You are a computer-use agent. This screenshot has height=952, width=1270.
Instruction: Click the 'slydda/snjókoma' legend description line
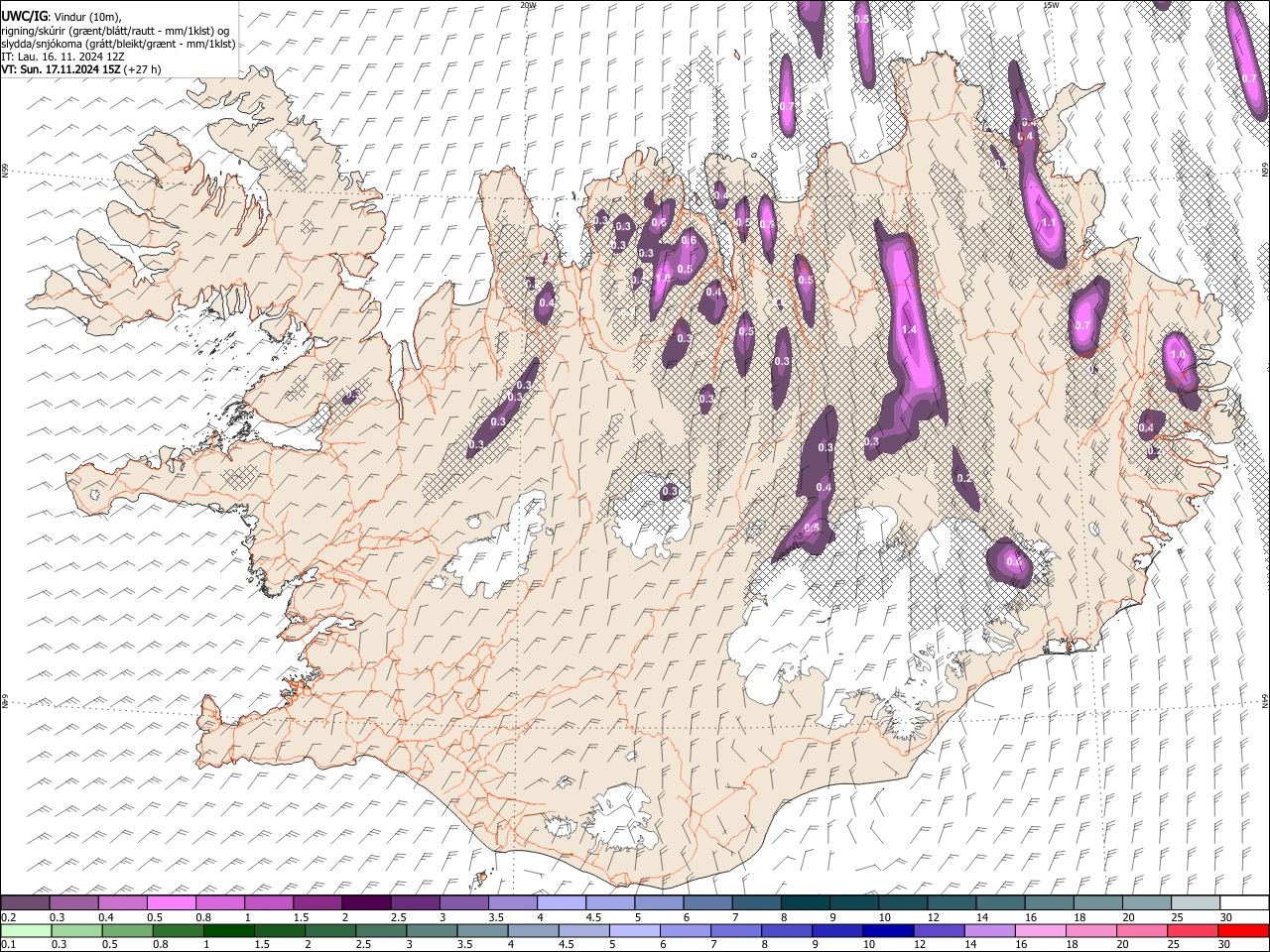[x=119, y=44]
